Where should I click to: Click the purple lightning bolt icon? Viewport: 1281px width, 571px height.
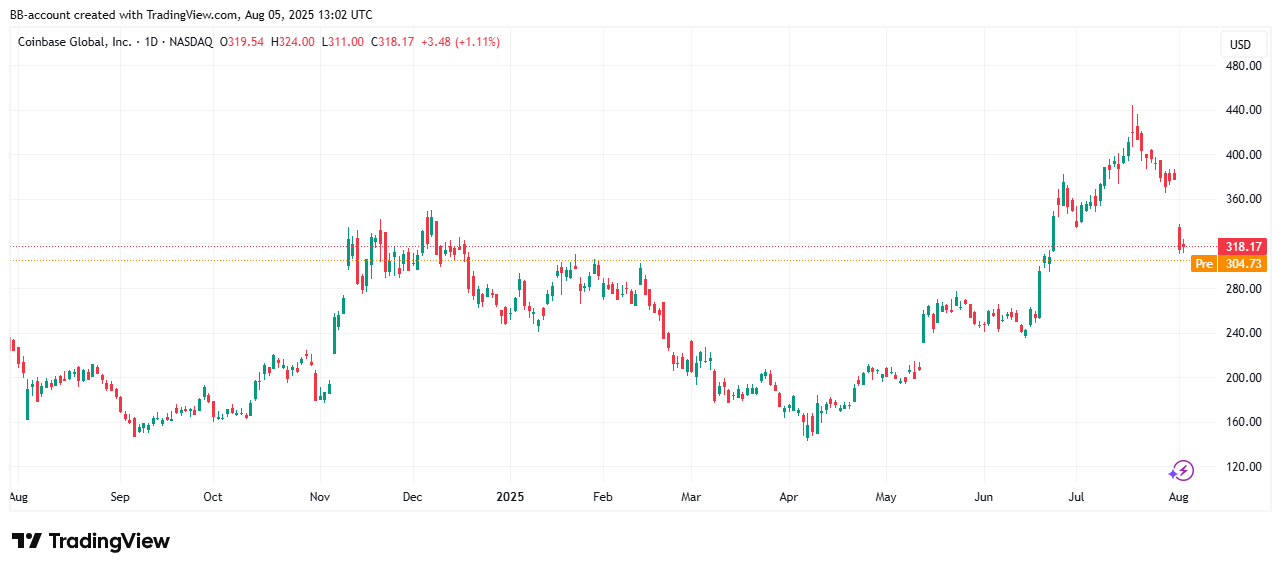tap(1182, 470)
